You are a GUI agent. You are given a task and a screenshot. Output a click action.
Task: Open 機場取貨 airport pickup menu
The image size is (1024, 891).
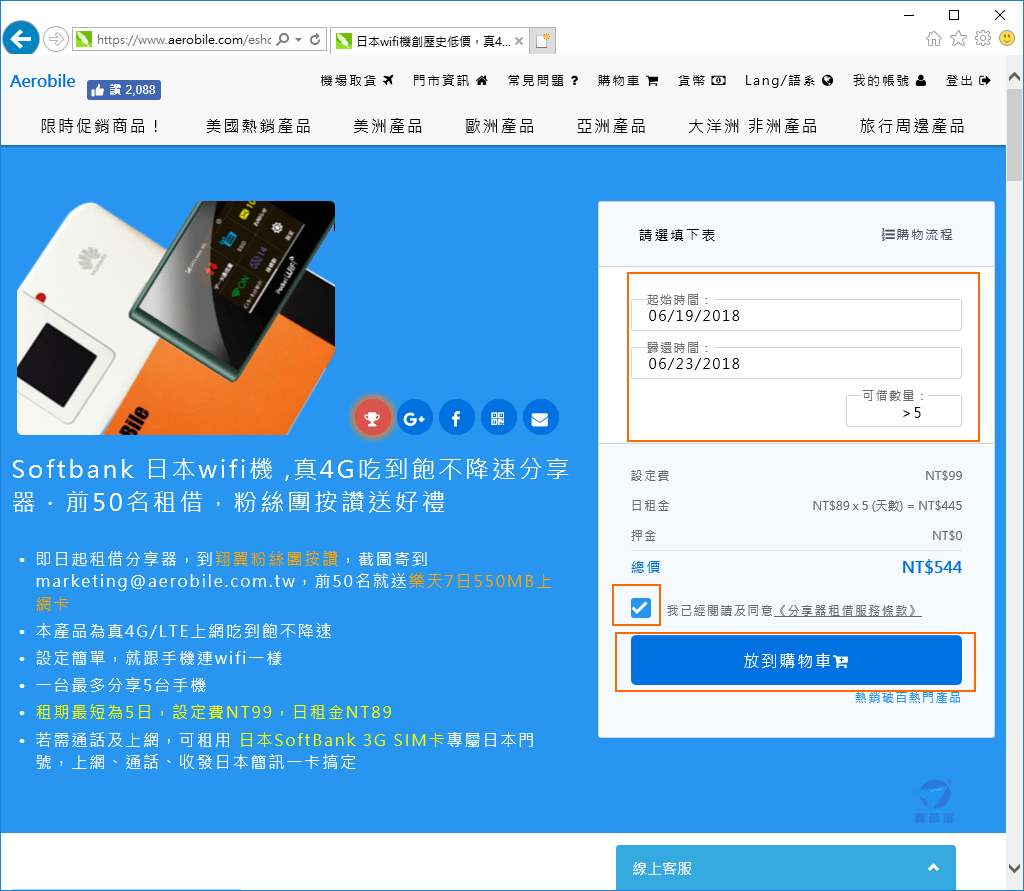tap(357, 80)
